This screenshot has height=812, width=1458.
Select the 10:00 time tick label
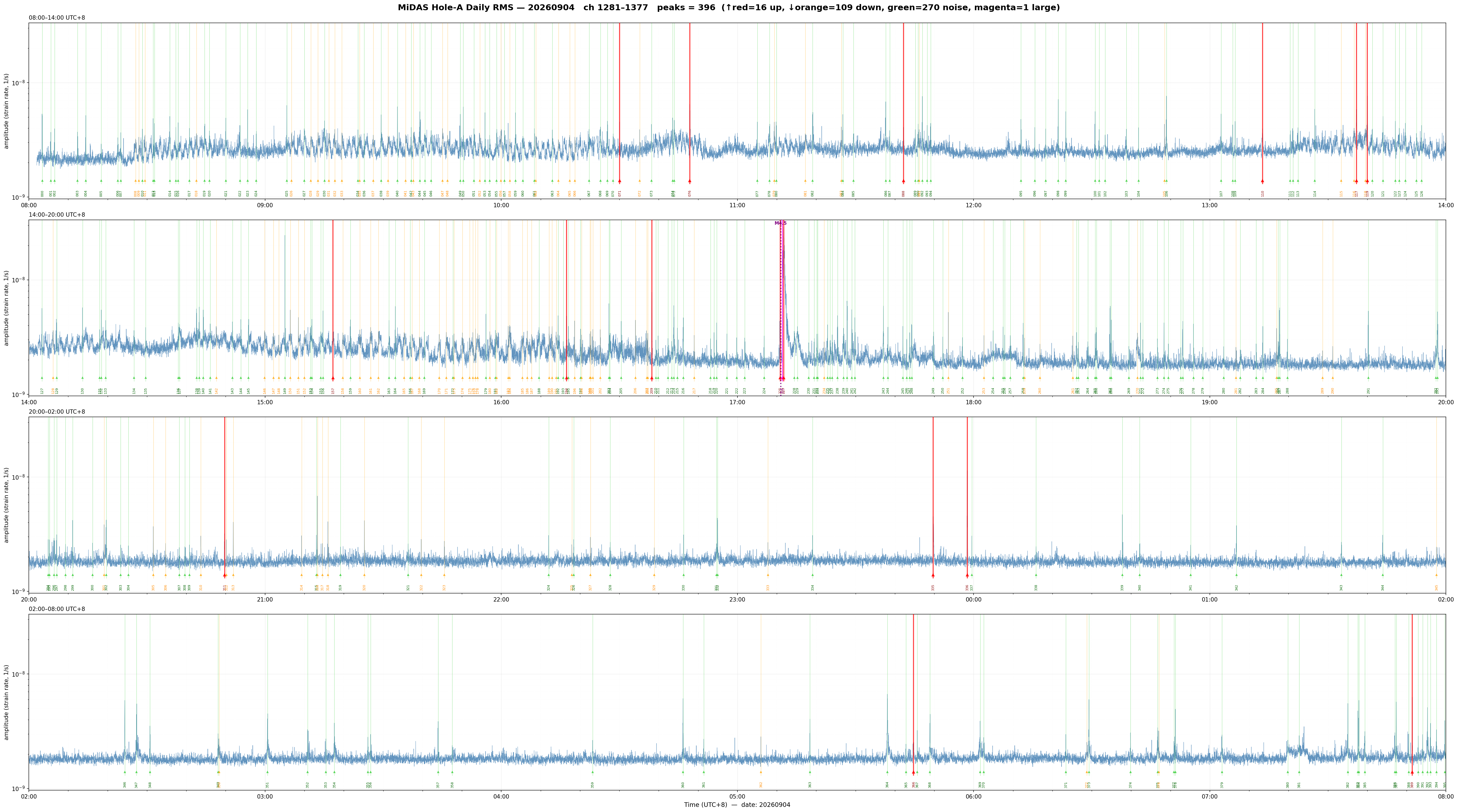click(x=501, y=205)
